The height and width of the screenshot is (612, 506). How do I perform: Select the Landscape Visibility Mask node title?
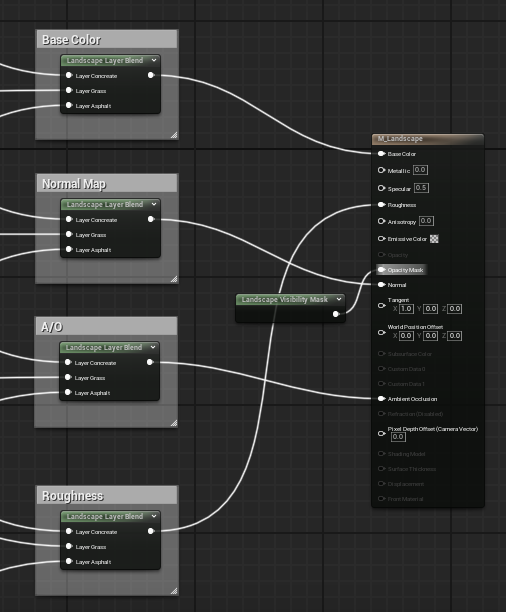[285, 299]
